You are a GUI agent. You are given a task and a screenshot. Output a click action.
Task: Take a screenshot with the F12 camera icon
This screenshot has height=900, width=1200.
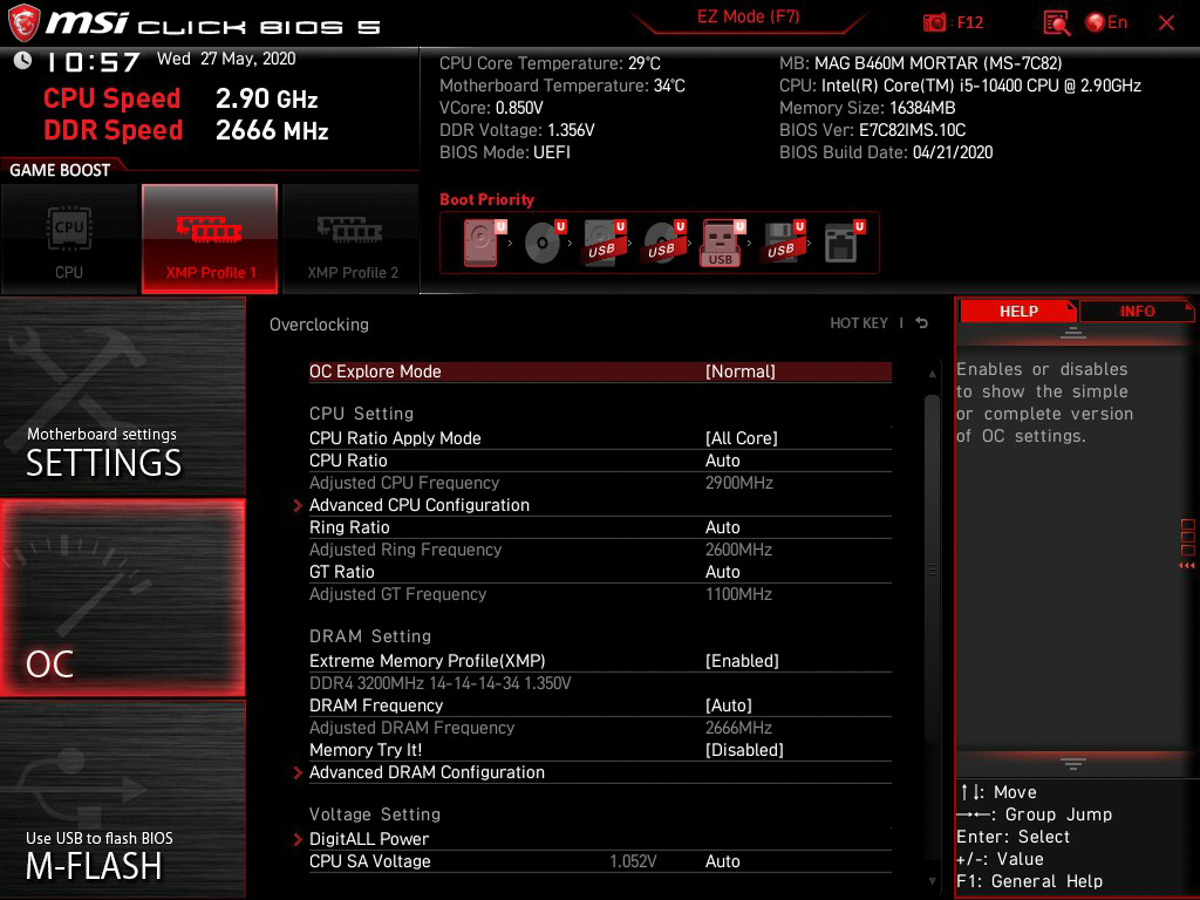(935, 22)
